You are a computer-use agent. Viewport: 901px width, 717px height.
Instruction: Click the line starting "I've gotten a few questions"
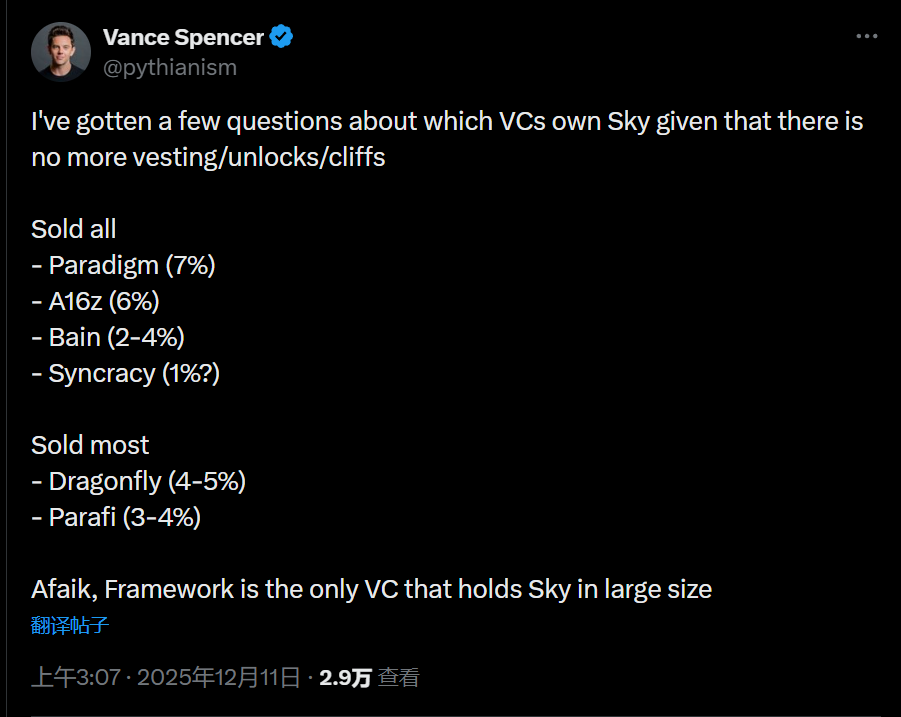point(447,122)
